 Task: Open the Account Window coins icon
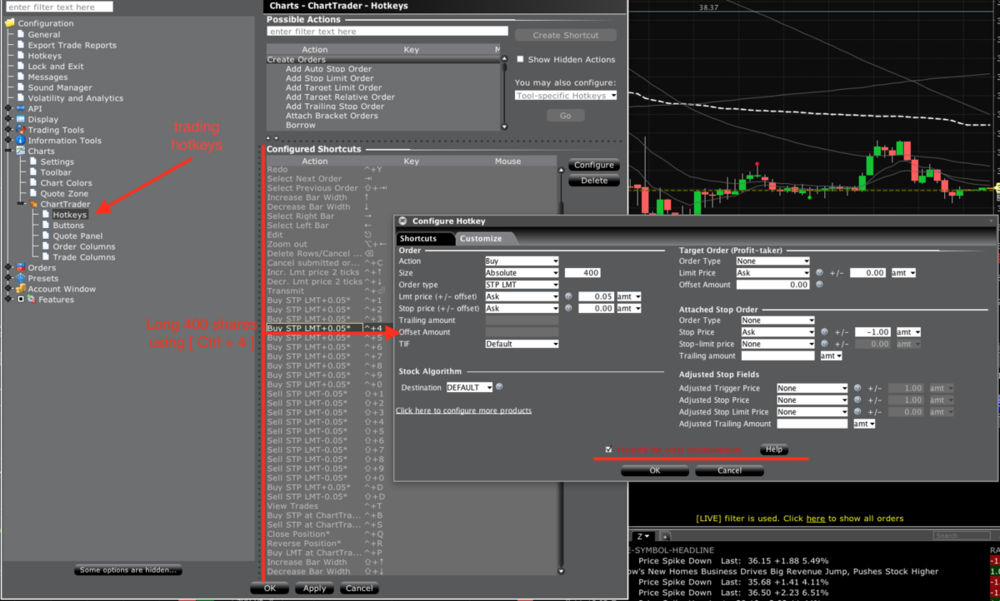21,289
